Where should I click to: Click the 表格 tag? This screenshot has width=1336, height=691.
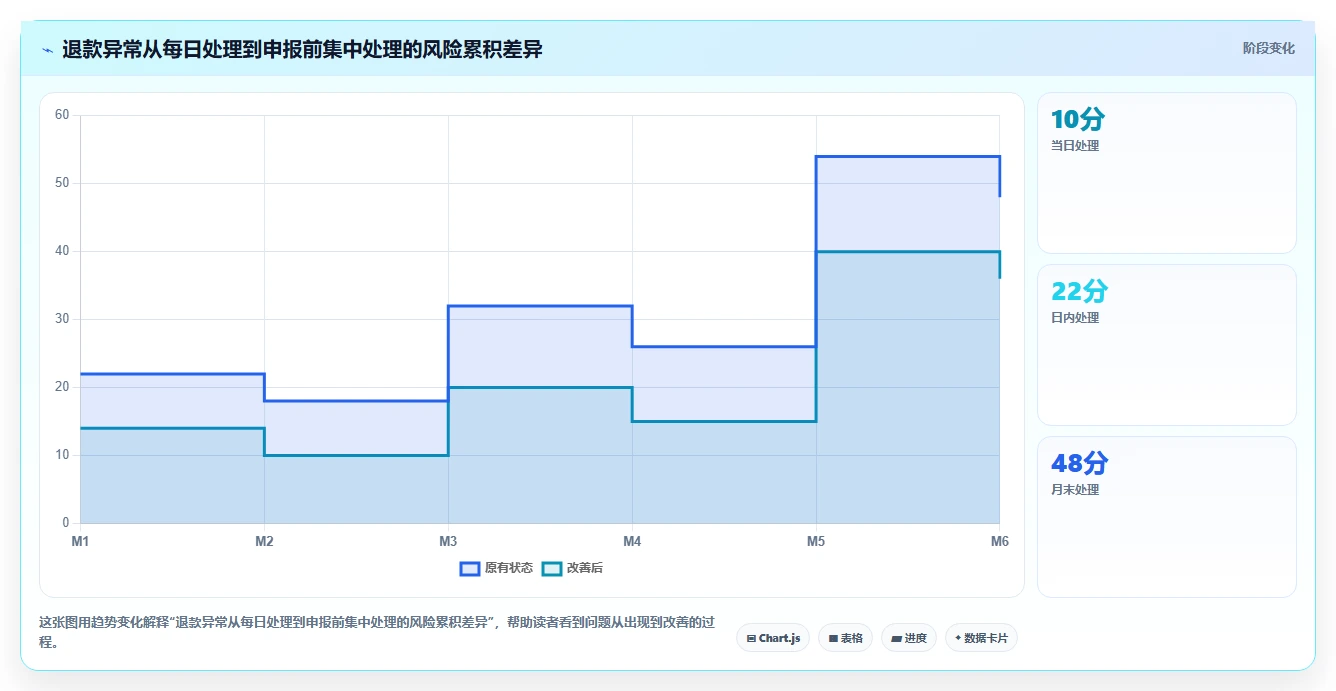pos(846,638)
